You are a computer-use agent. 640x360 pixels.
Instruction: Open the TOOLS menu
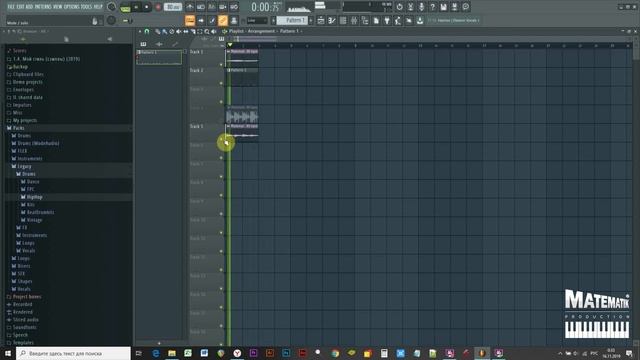[86, 7]
